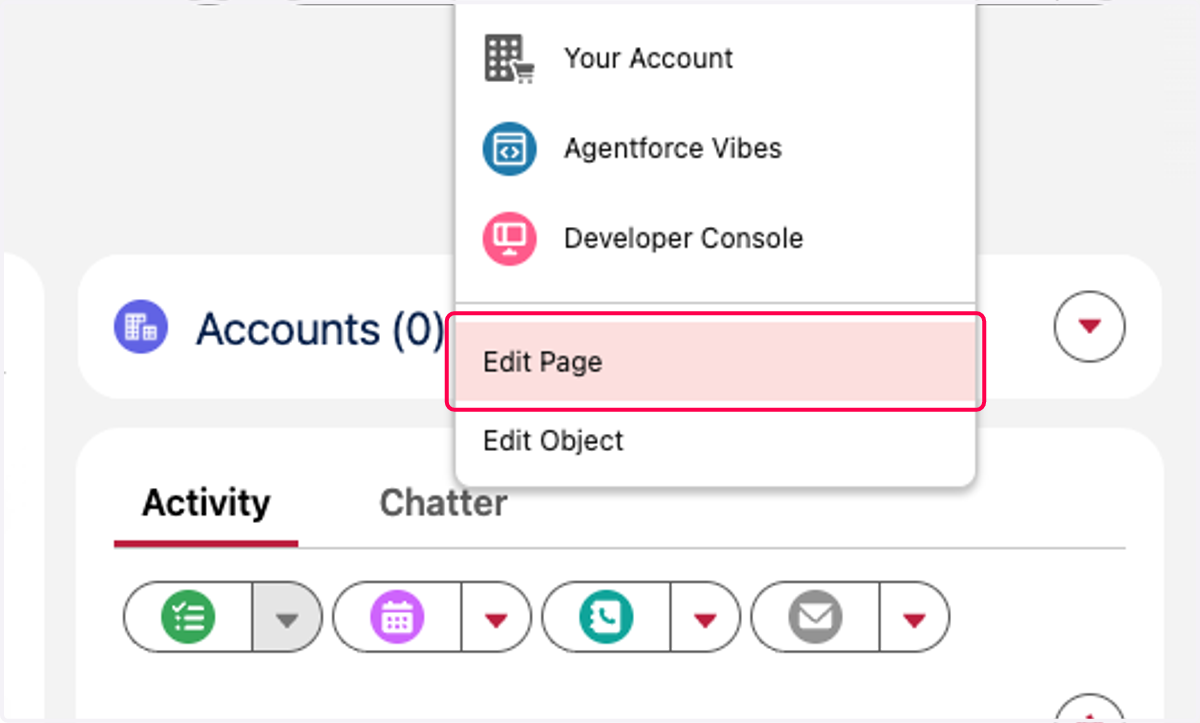Choose Edit Object menu entry

coord(715,441)
